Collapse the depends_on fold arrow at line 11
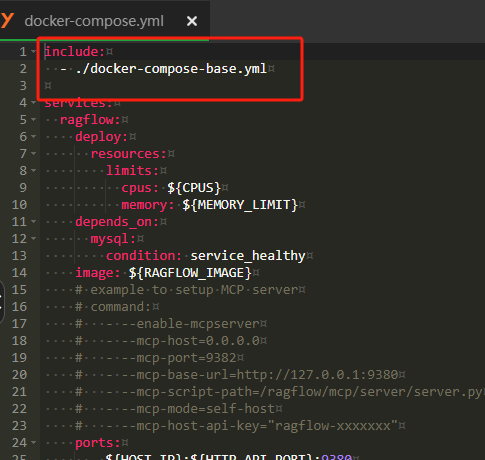Screen dimensions: 485x460 [x=33, y=222]
